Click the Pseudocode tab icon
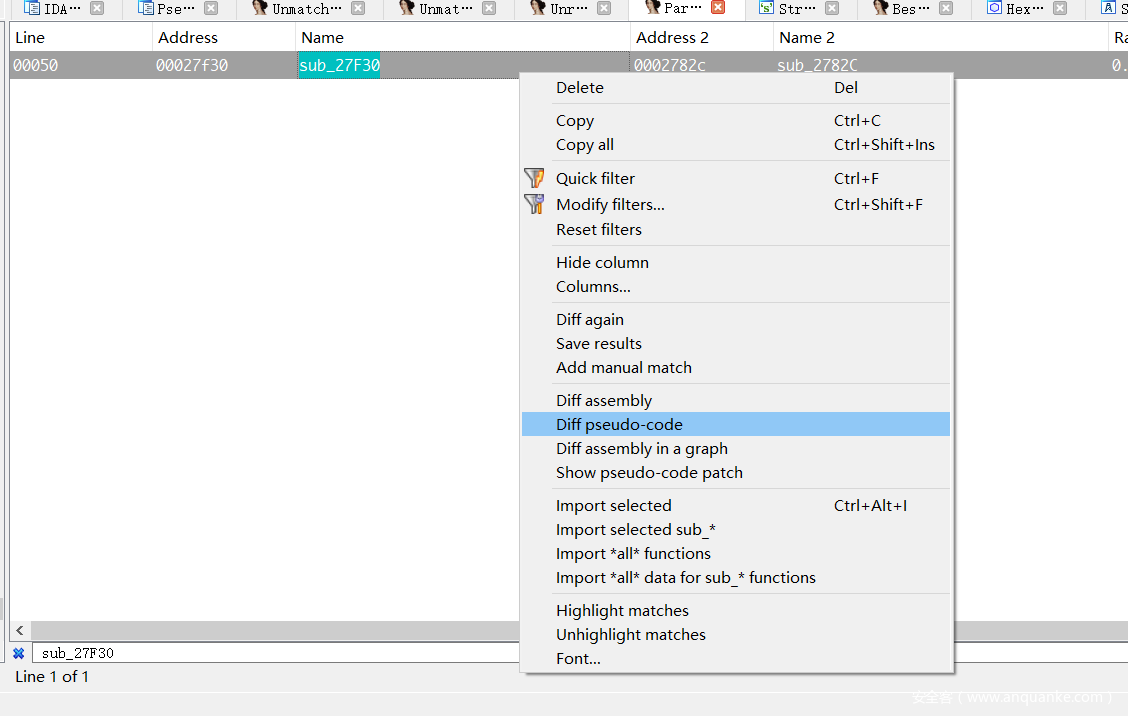 (x=146, y=8)
